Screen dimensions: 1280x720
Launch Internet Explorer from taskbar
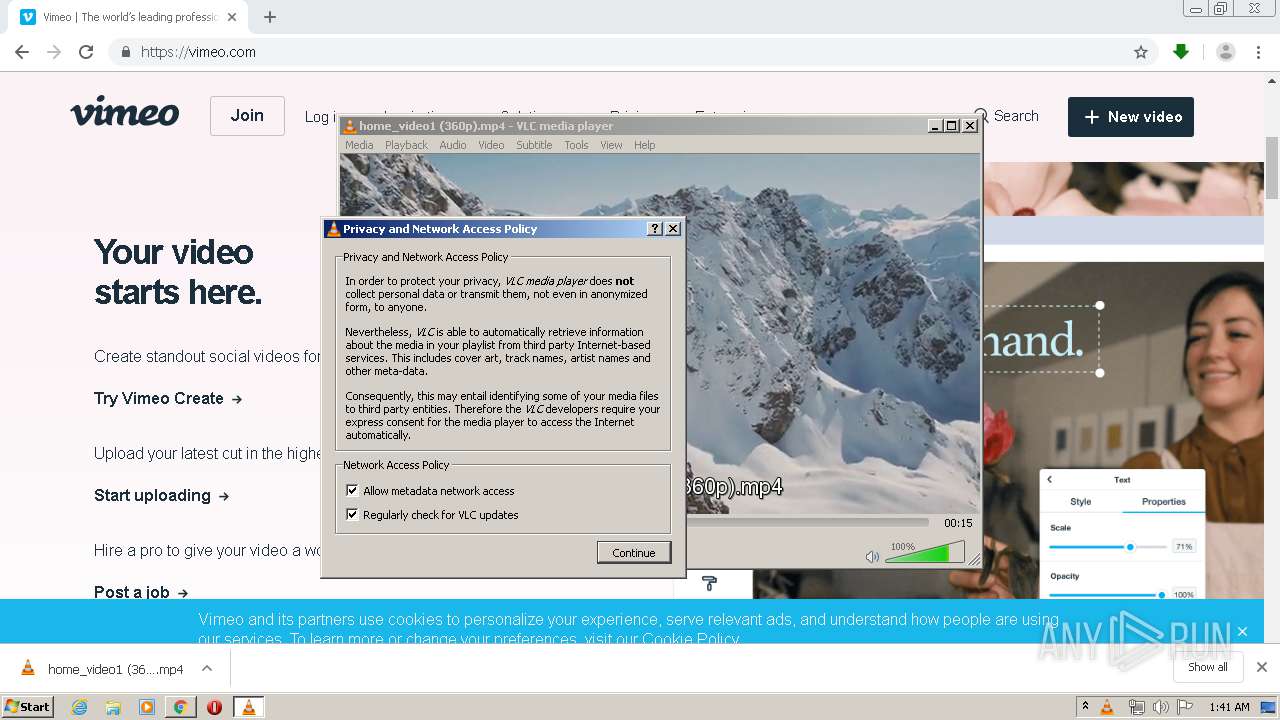[x=79, y=707]
